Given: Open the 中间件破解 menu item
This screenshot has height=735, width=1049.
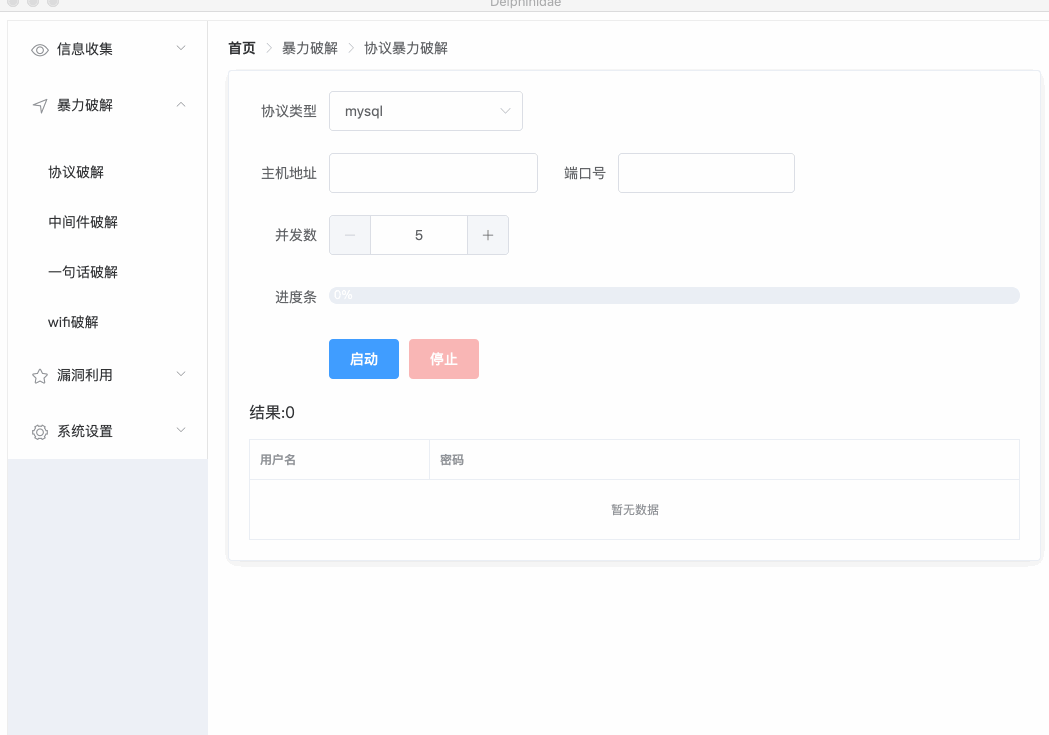Looking at the screenshot, I should [83, 222].
